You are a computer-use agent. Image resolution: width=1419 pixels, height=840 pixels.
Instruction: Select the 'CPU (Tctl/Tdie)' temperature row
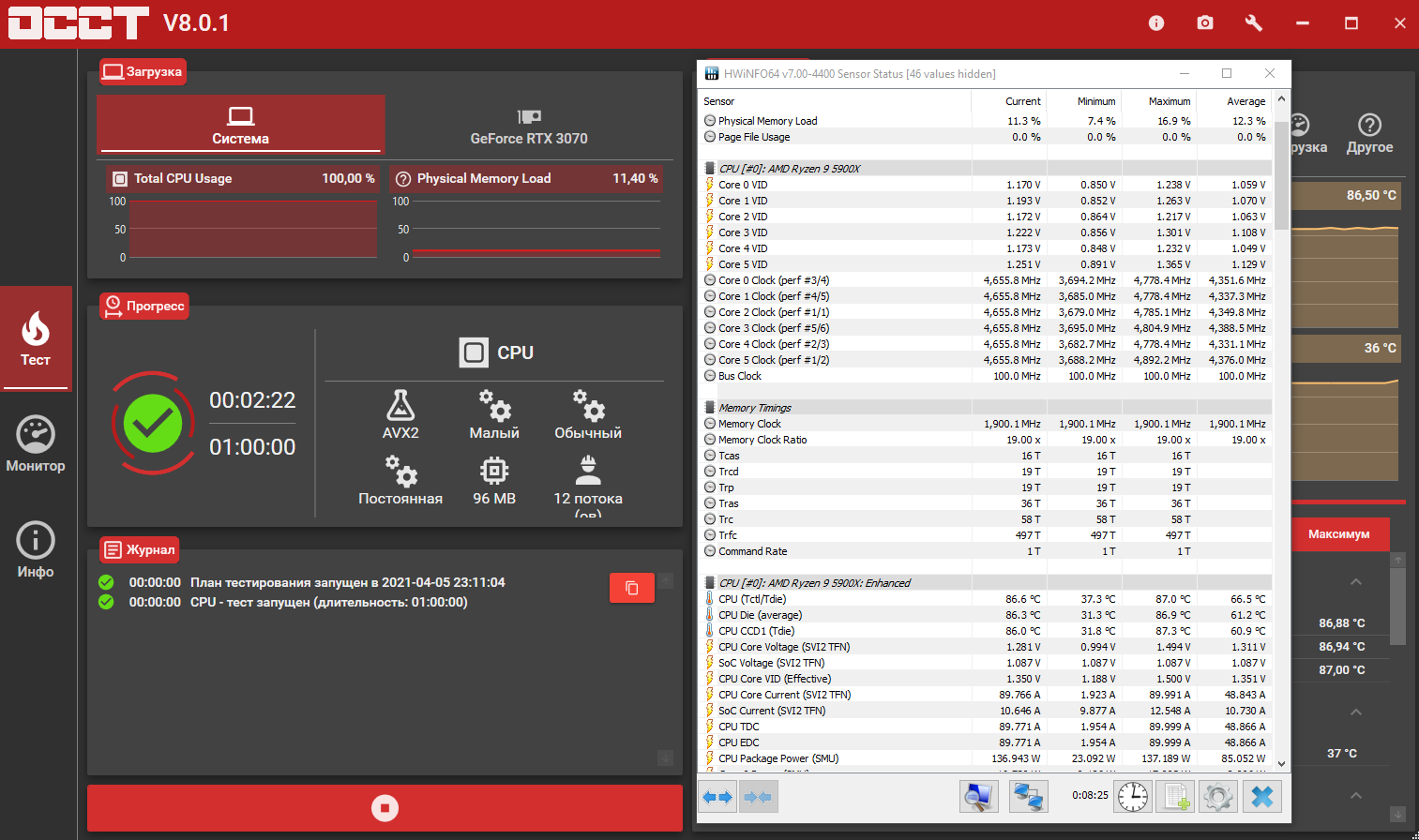pyautogui.click(x=986, y=599)
